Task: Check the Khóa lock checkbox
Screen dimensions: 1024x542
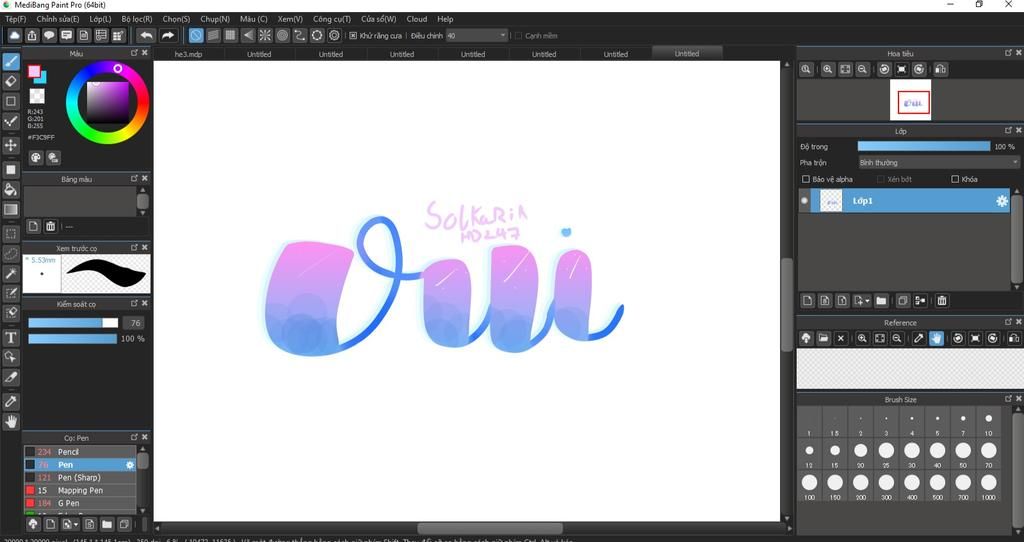Action: click(x=955, y=179)
